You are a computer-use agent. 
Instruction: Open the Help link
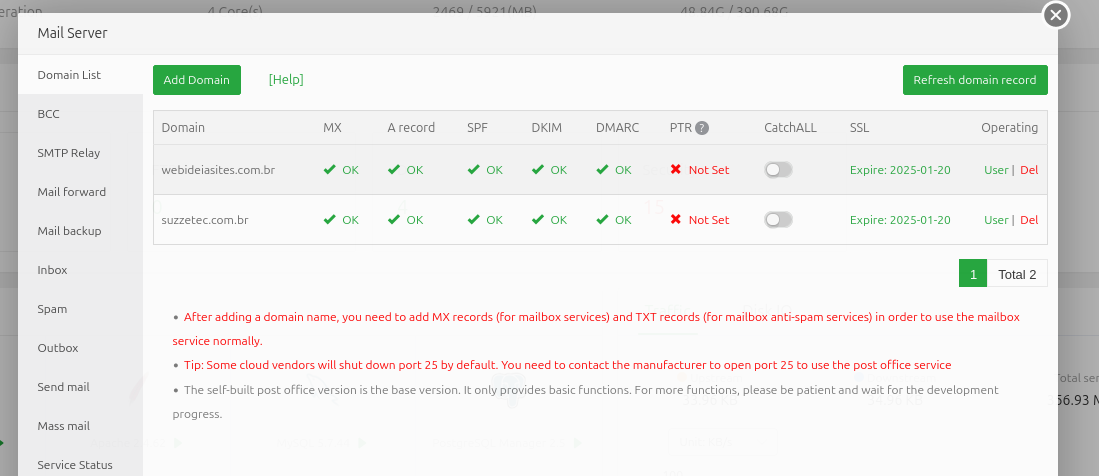coord(286,80)
